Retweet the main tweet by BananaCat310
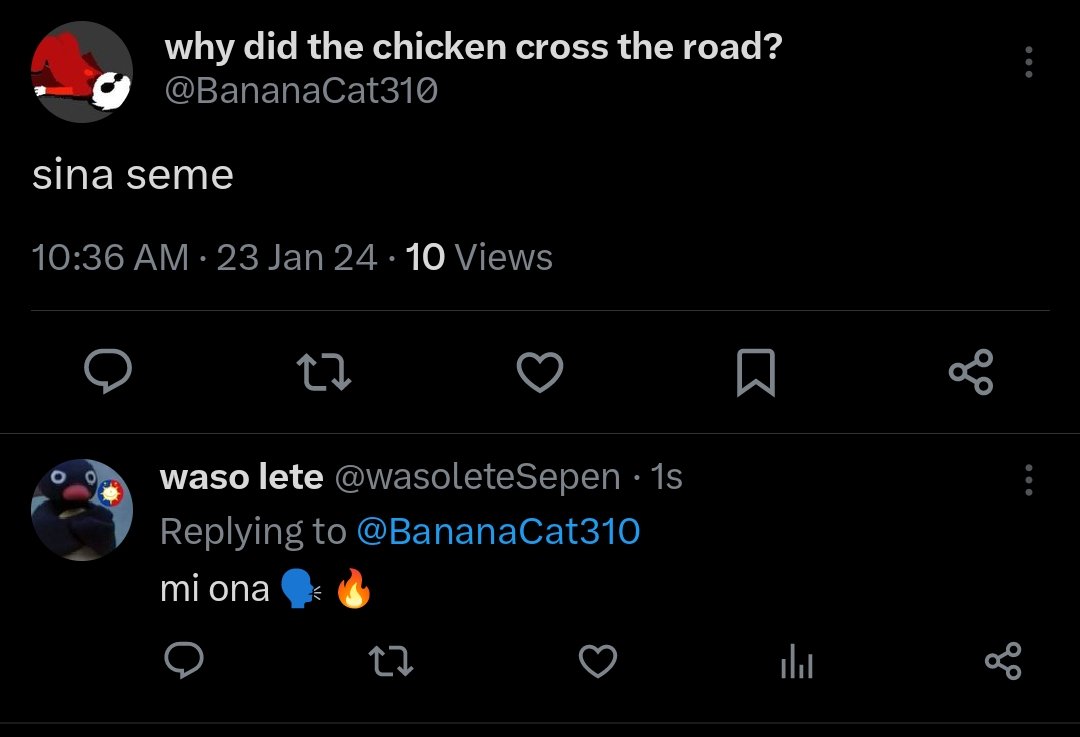The width and height of the screenshot is (1080, 737). [324, 372]
